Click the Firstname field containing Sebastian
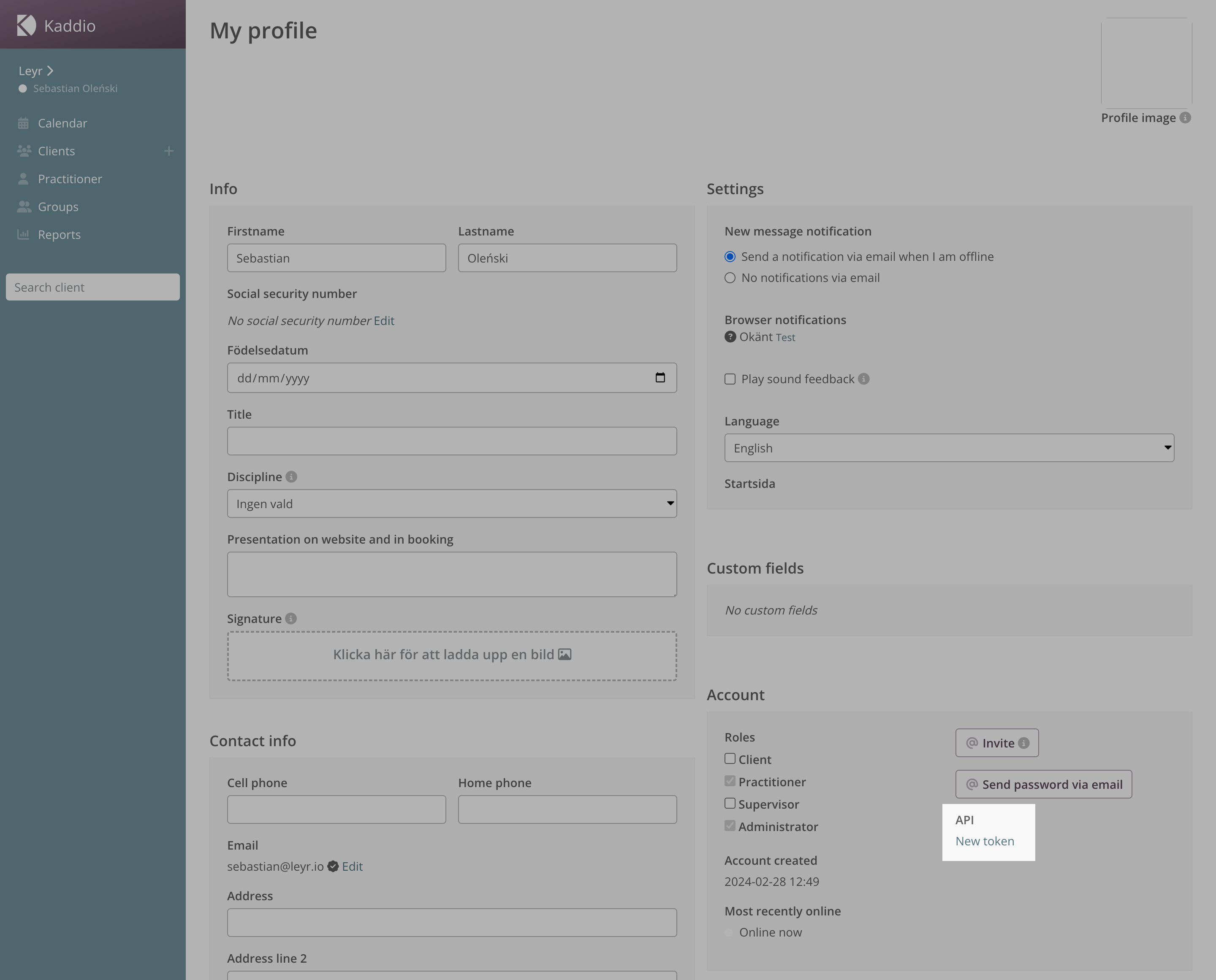This screenshot has height=980, width=1216. 337,258
